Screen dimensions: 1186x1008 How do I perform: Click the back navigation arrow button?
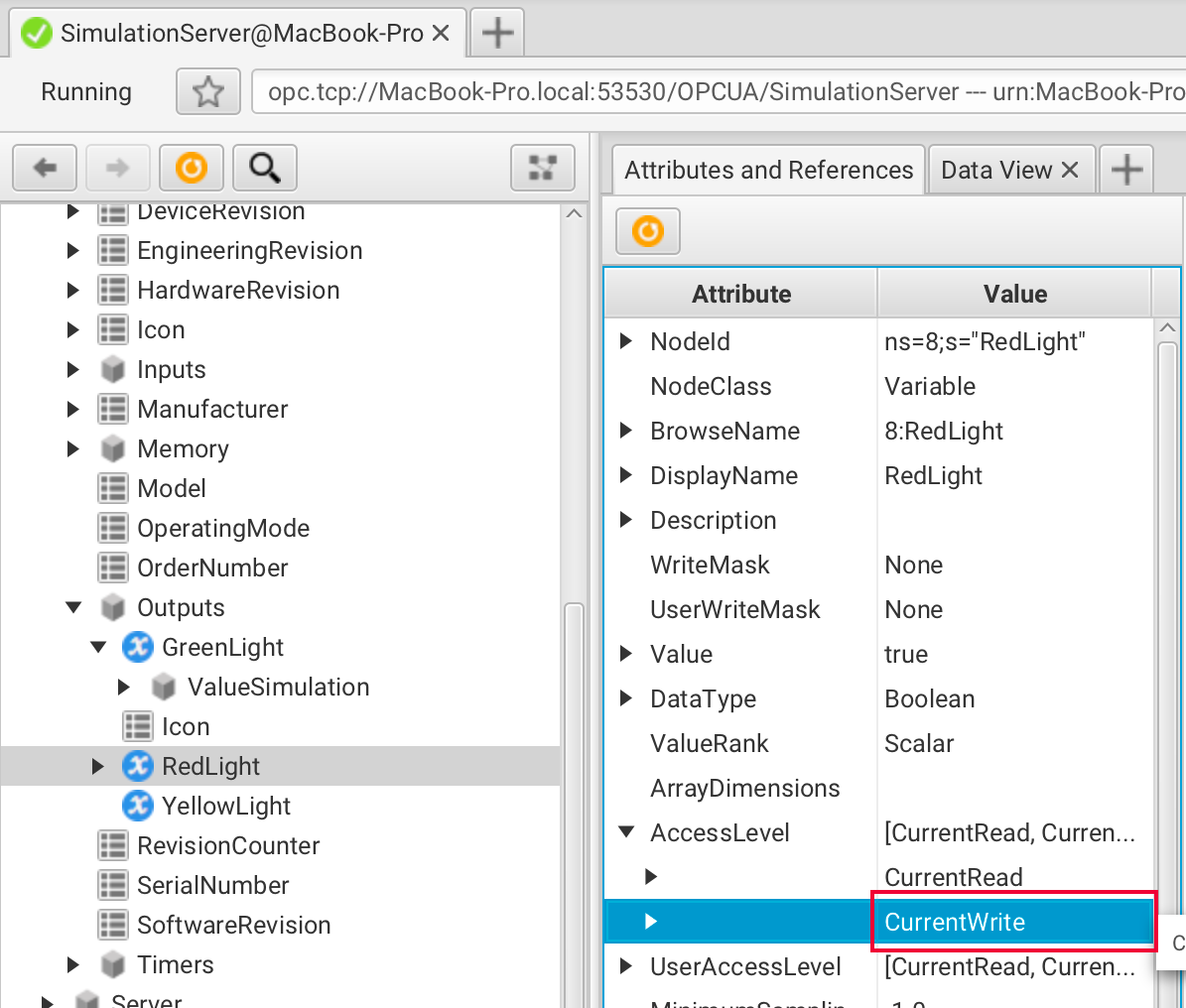click(x=46, y=168)
